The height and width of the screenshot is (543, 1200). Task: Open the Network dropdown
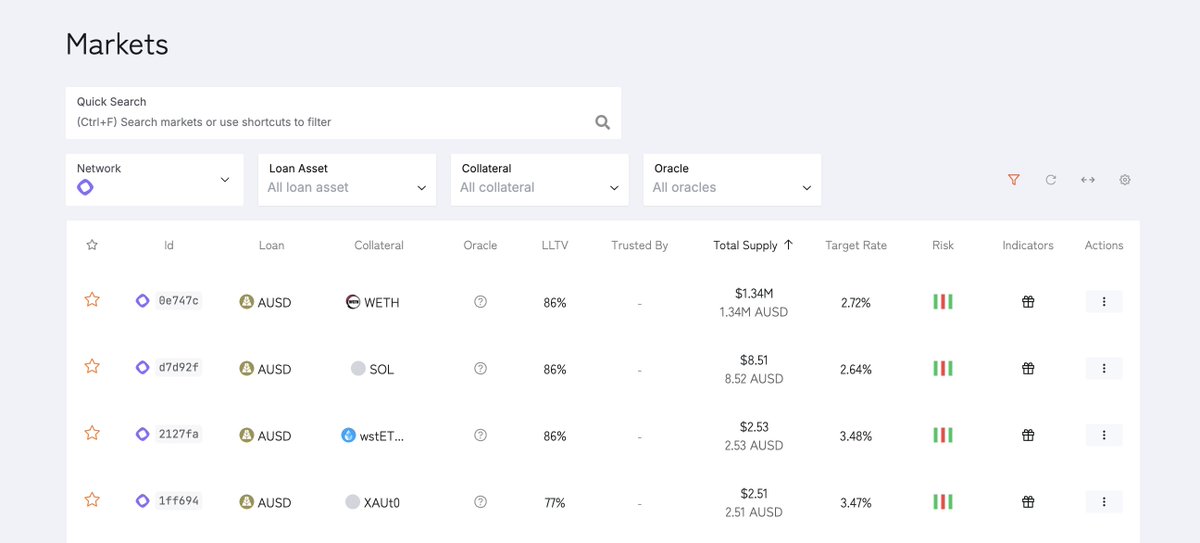[x=154, y=180]
